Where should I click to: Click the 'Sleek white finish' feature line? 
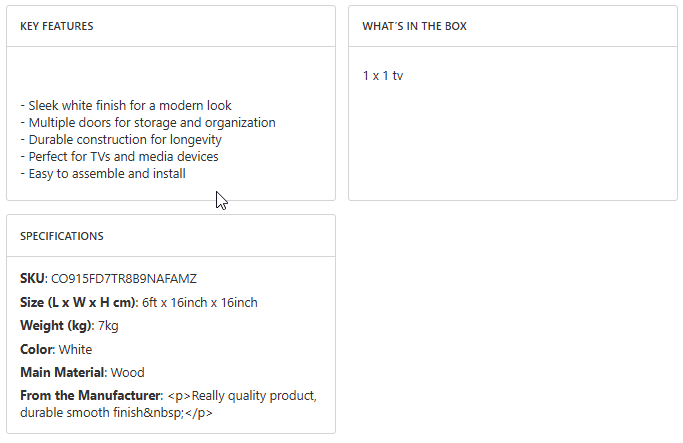pos(126,106)
